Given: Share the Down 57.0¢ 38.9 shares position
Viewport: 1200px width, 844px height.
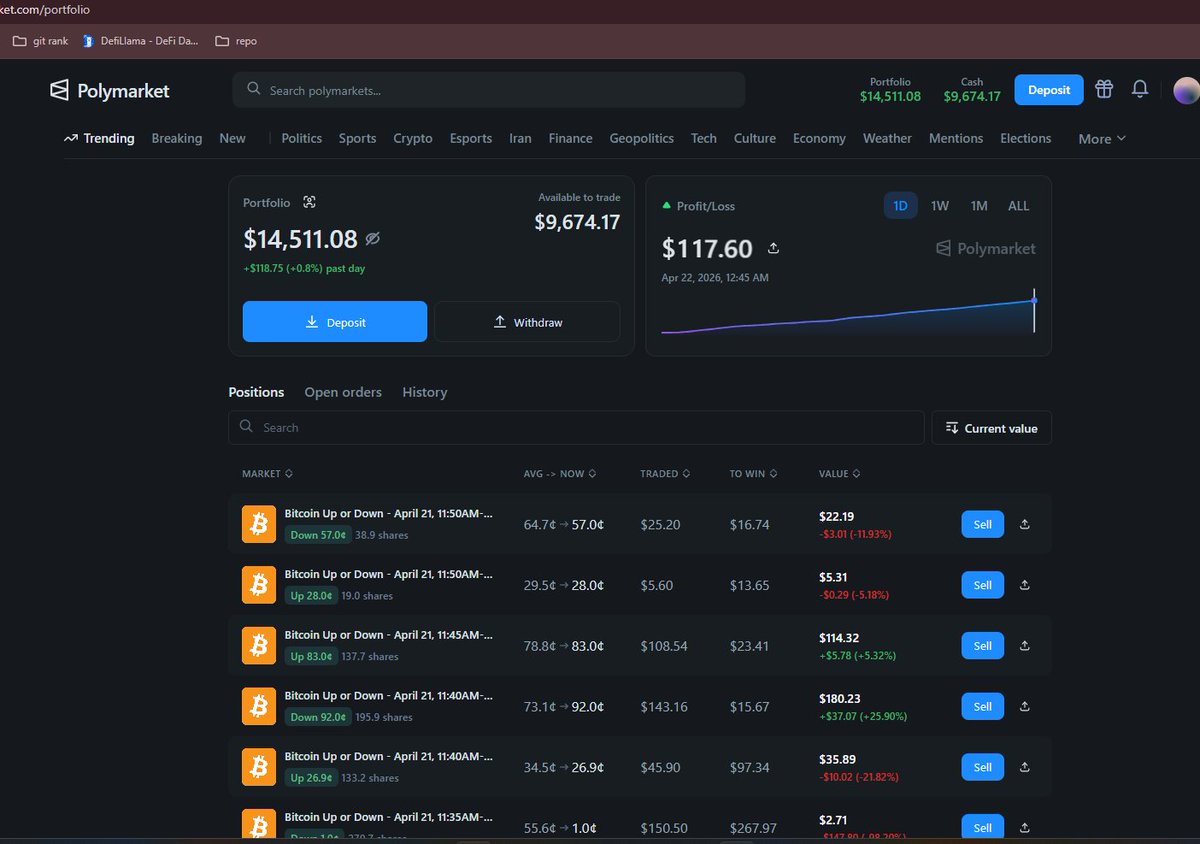Looking at the screenshot, I should pyautogui.click(x=1025, y=524).
